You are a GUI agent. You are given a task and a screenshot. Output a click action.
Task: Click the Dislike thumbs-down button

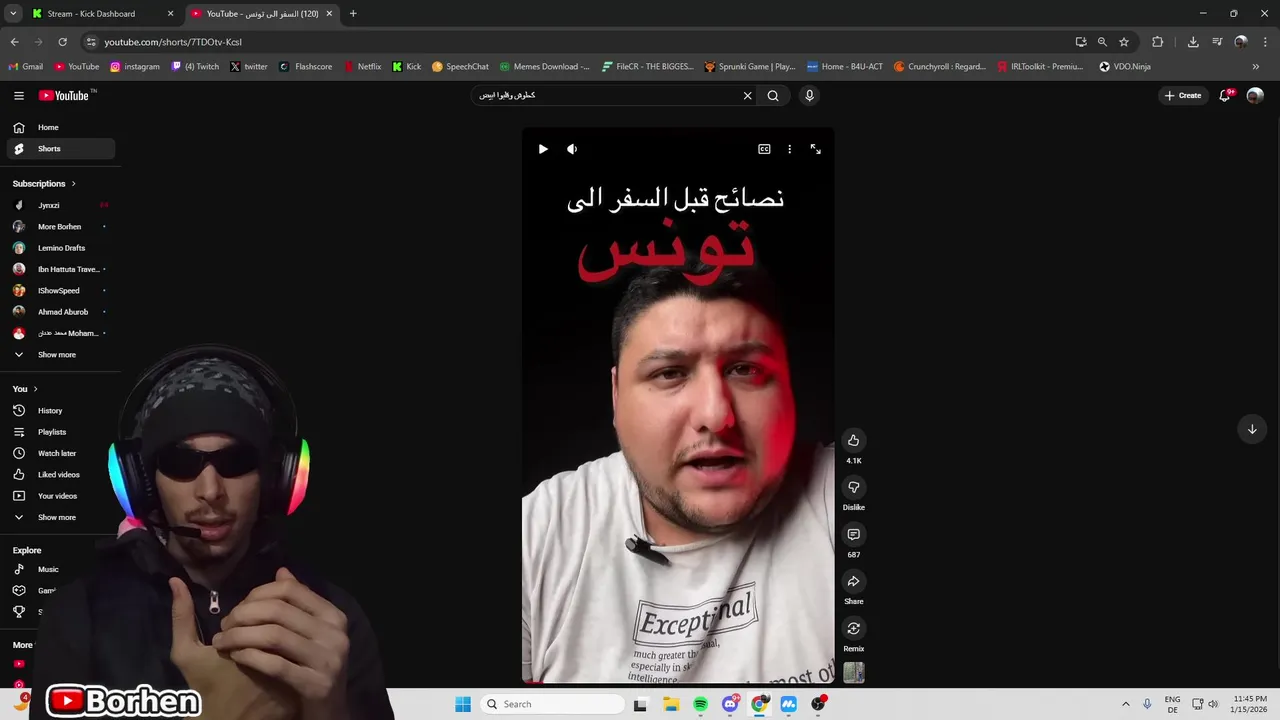tap(853, 487)
